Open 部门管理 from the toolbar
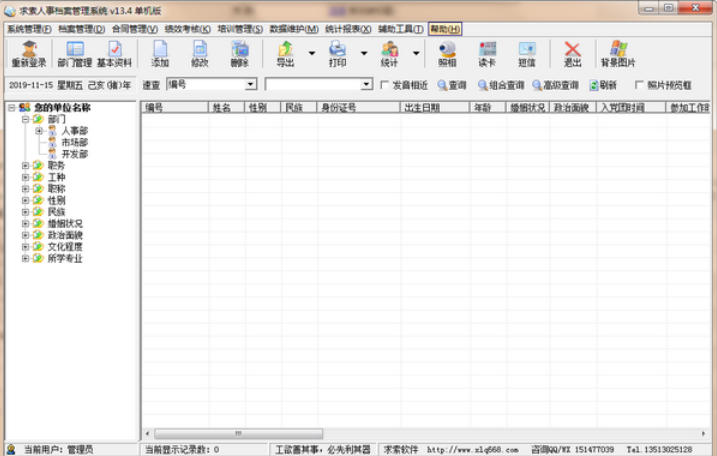Screen dimensions: 717x456 [x=74, y=54]
